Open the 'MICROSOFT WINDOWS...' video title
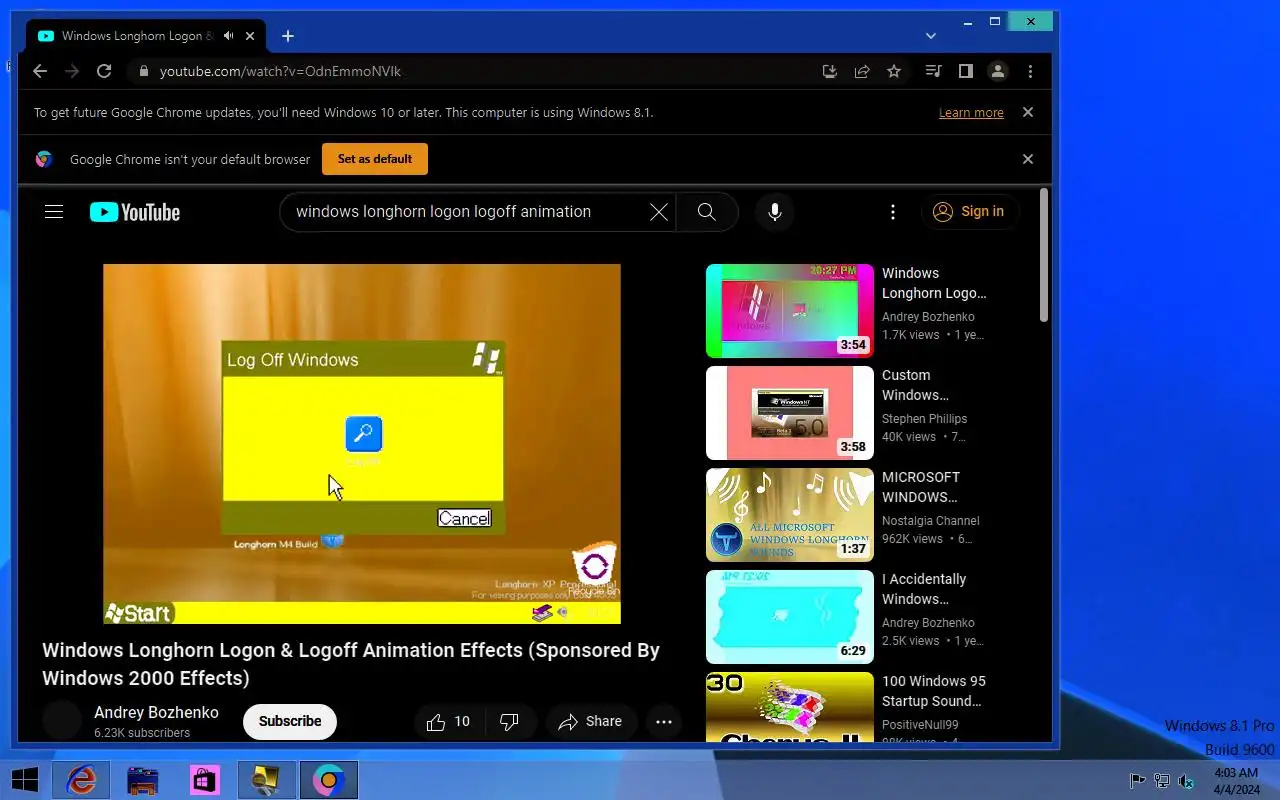This screenshot has width=1280, height=800. [x=921, y=487]
